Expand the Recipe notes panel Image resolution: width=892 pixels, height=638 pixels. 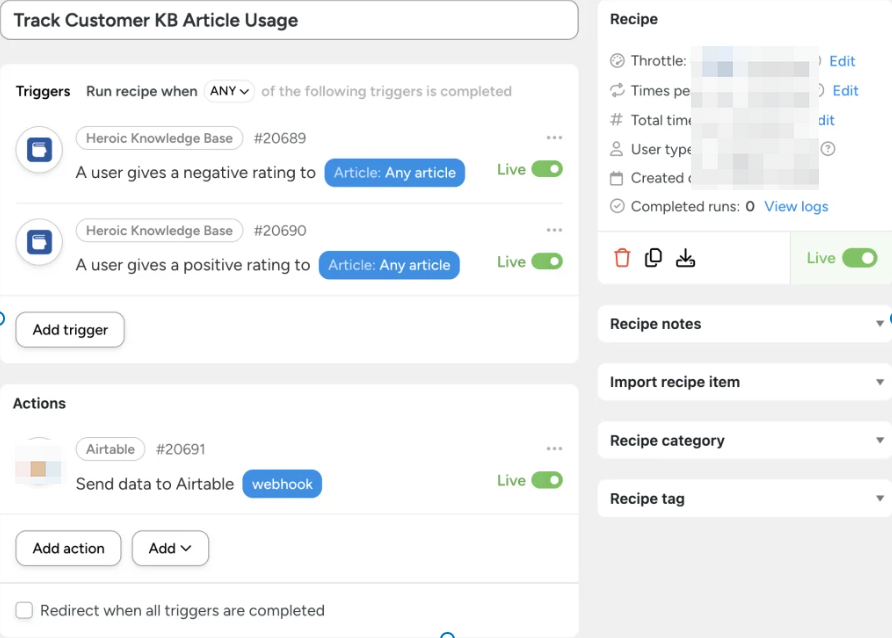click(745, 324)
